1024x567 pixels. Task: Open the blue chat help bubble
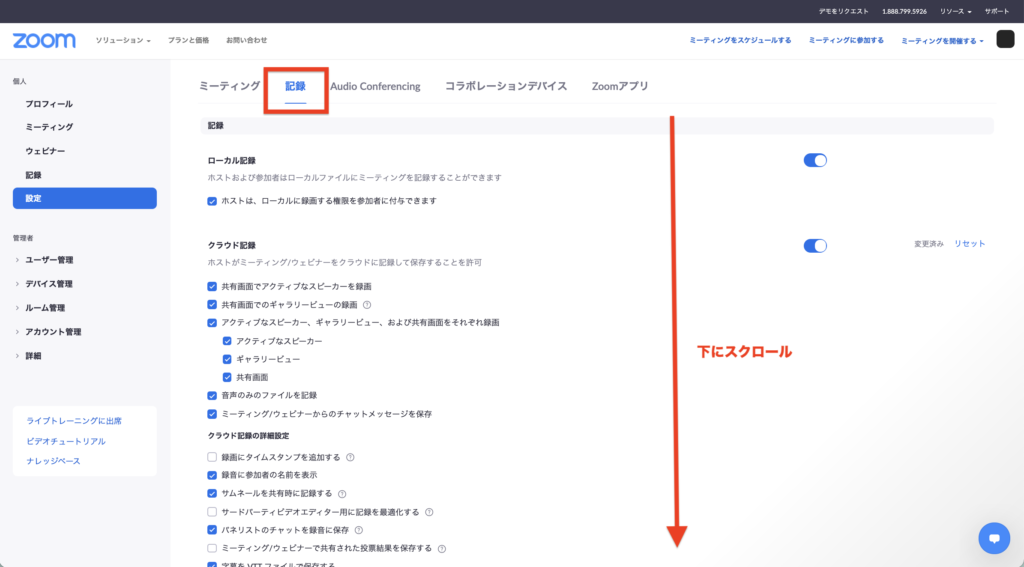pyautogui.click(x=994, y=538)
